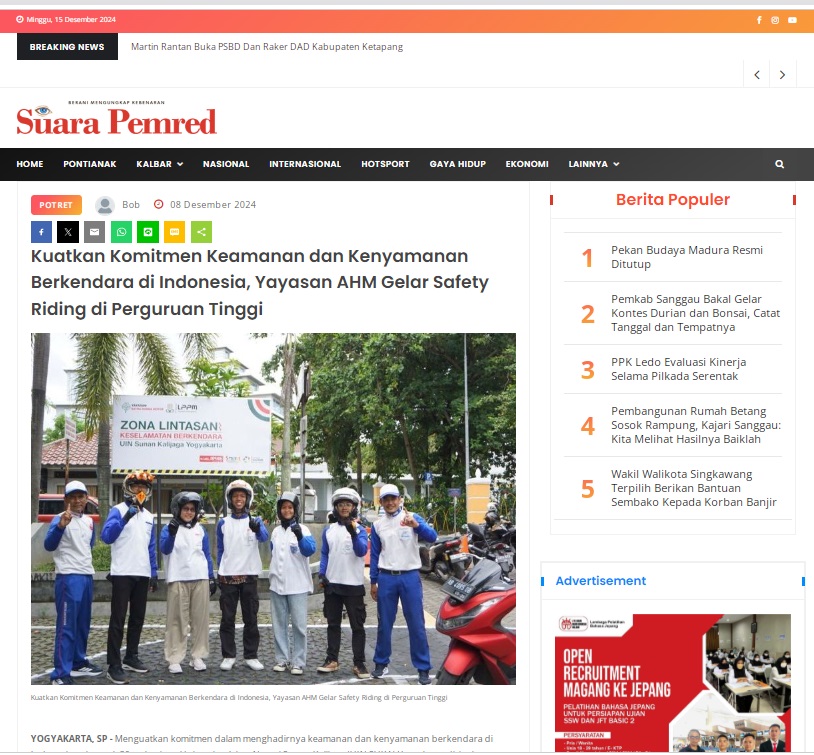Open the EKONOMI section
Viewport: 814px width, 755px height.
click(527, 164)
